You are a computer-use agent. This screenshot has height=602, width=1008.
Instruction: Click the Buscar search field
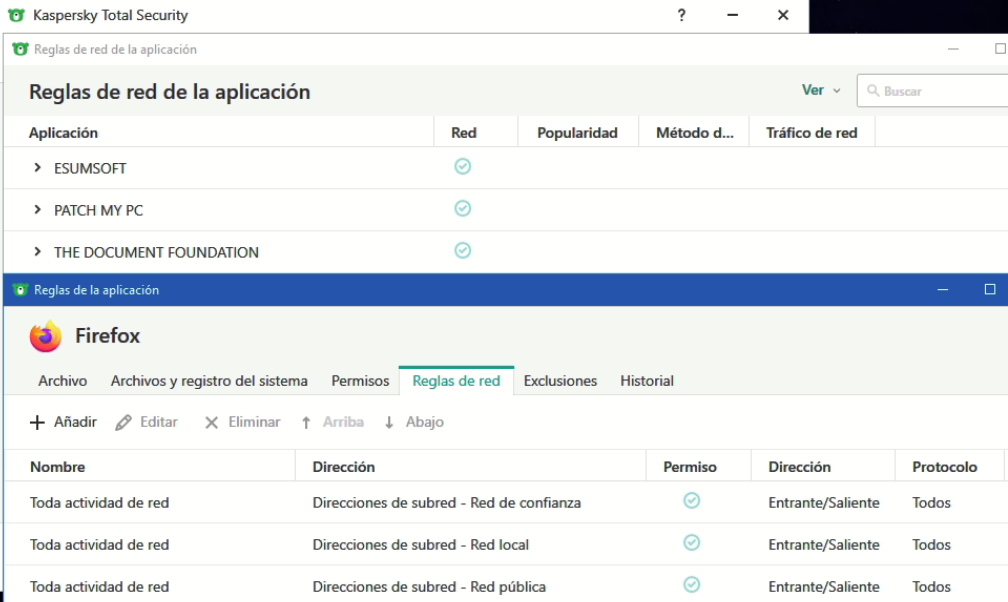[933, 91]
